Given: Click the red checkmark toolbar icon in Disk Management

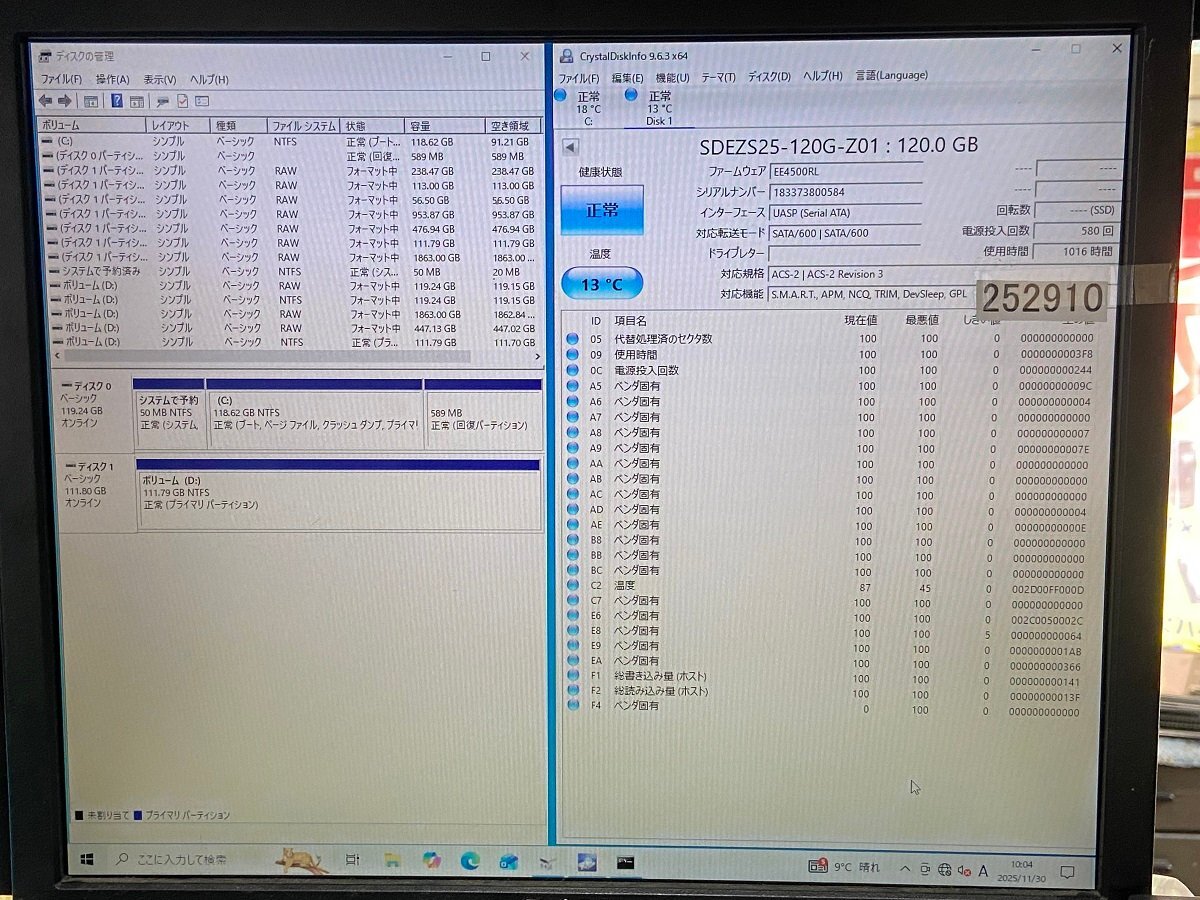Looking at the screenshot, I should click(x=183, y=101).
